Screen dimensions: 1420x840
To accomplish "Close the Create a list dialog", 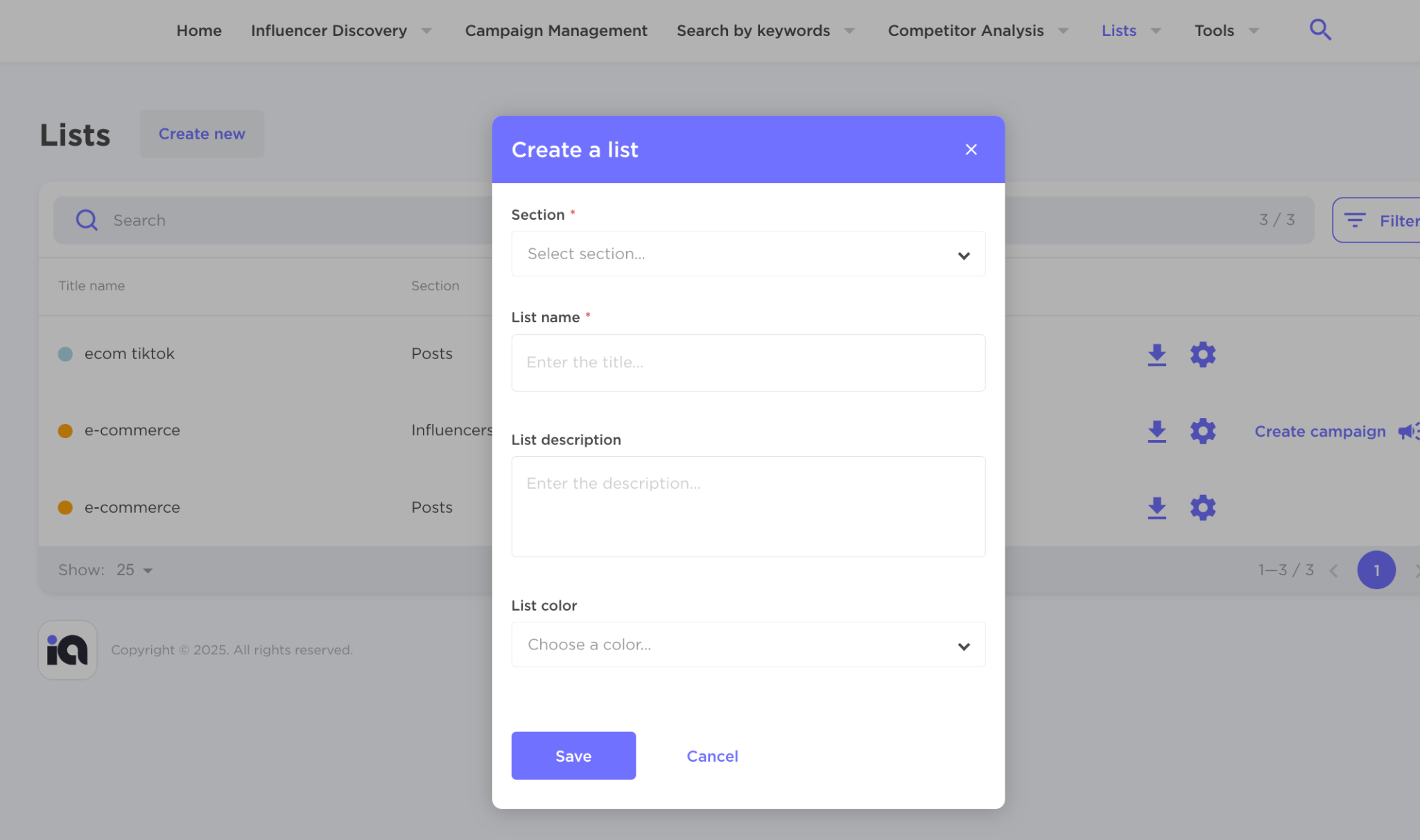I will (971, 150).
